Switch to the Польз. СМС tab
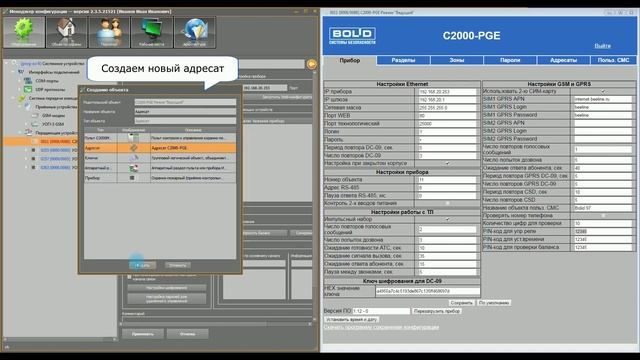This screenshot has height=360, width=640. (613, 60)
